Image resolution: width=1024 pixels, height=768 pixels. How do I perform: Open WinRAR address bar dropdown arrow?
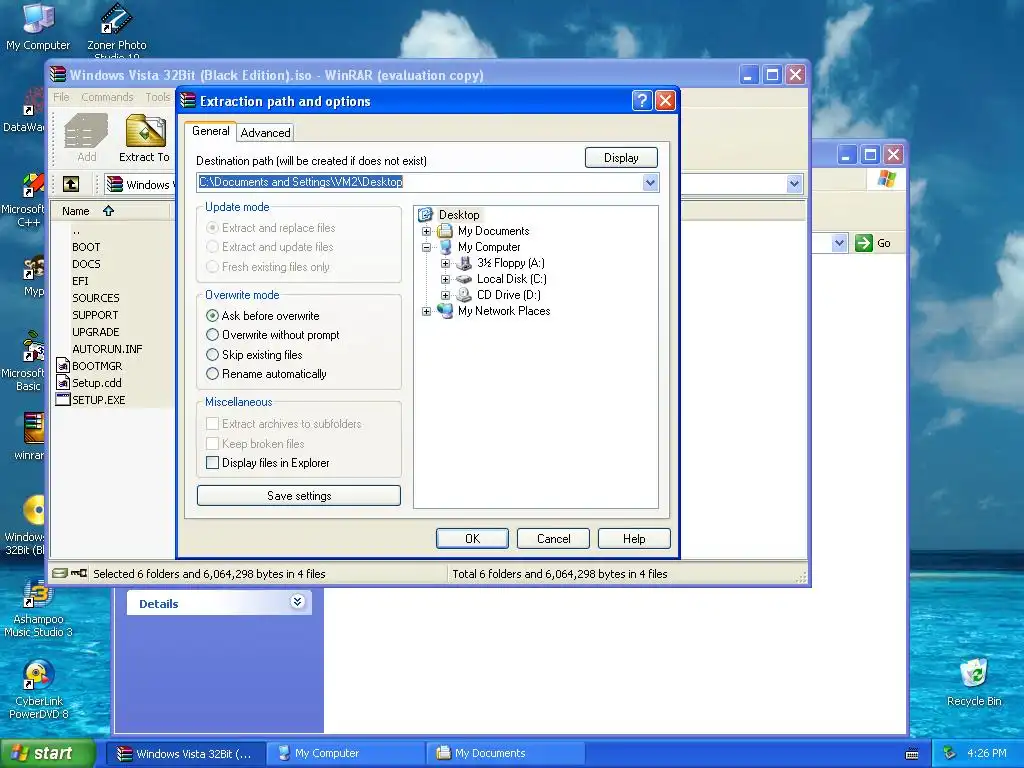(x=794, y=184)
